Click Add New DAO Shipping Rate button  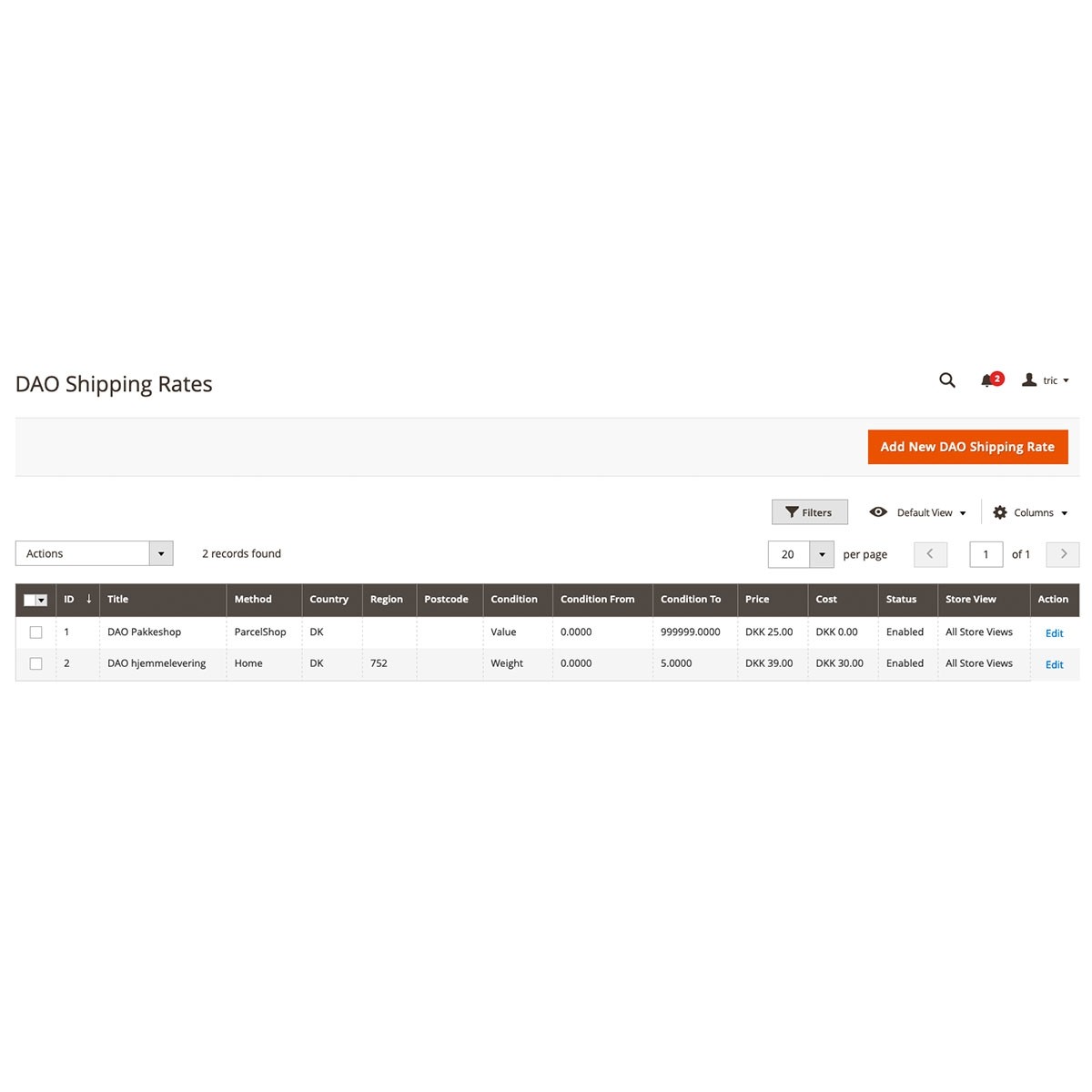(x=967, y=447)
